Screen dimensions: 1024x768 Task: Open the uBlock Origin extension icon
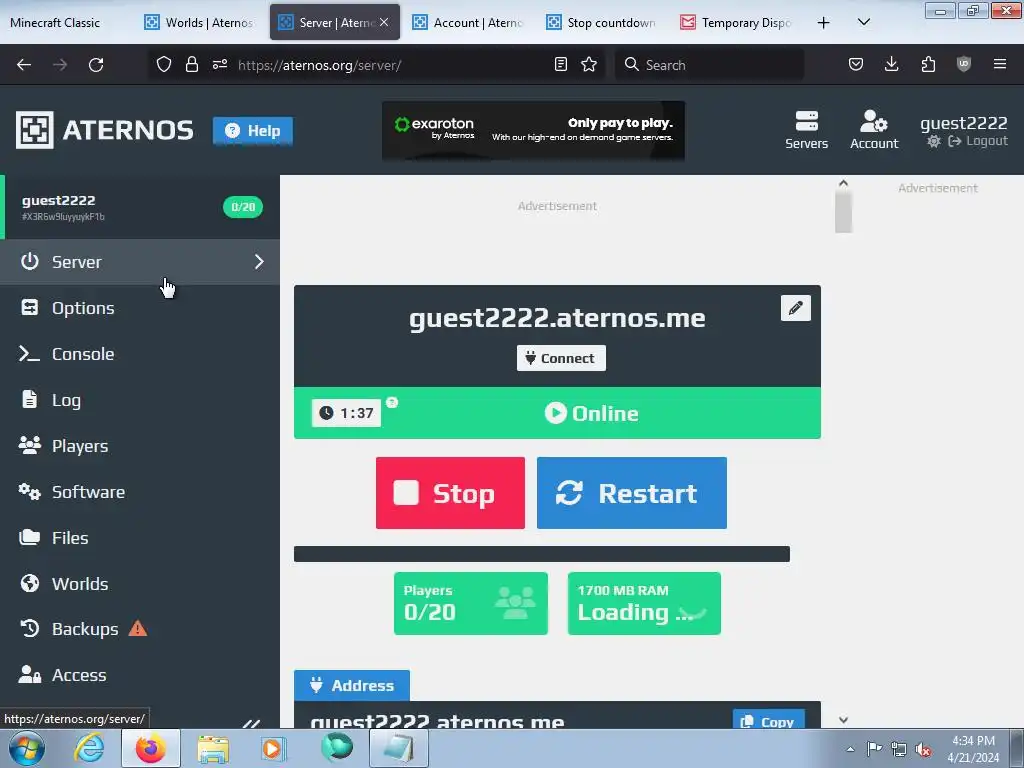tap(964, 65)
